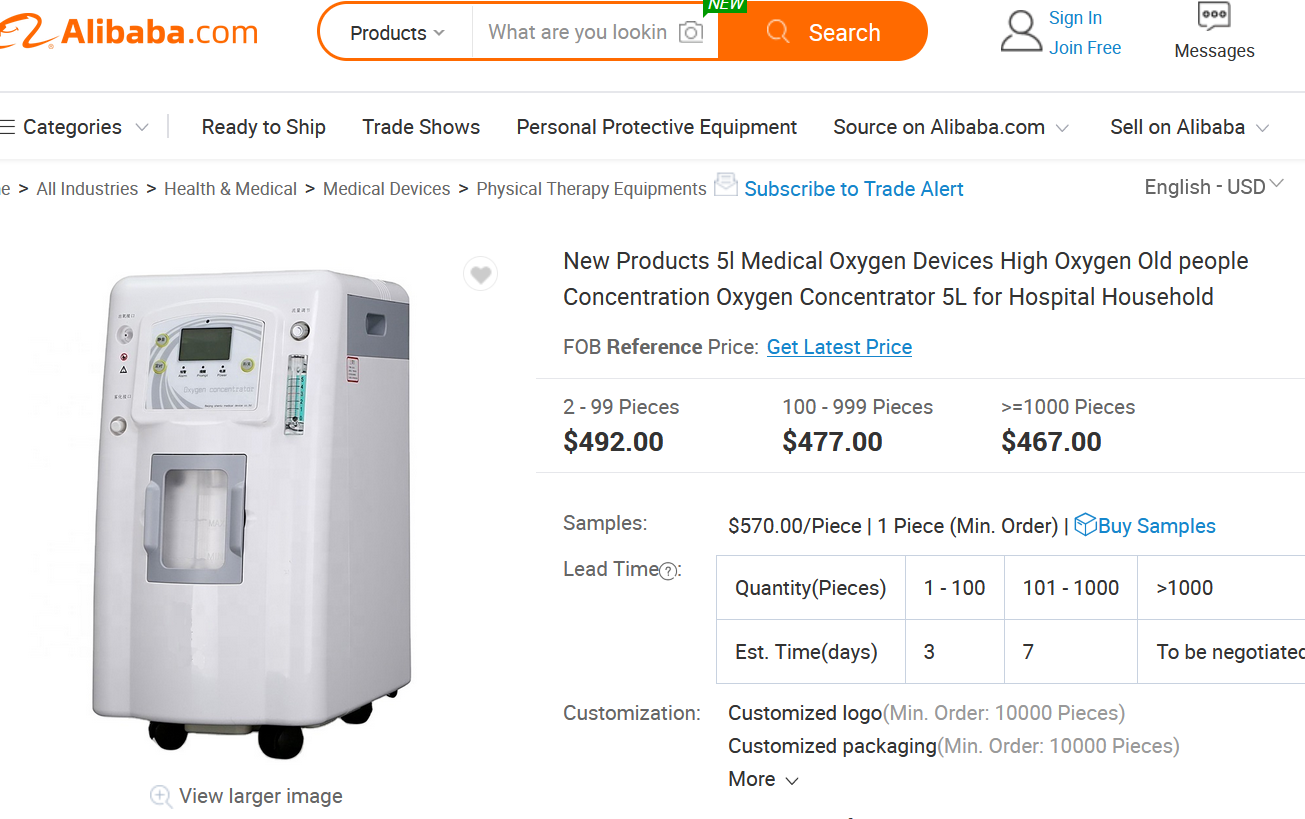Viewport: 1305px width, 819px height.
Task: Open the Join Free link
Action: [x=1085, y=48]
